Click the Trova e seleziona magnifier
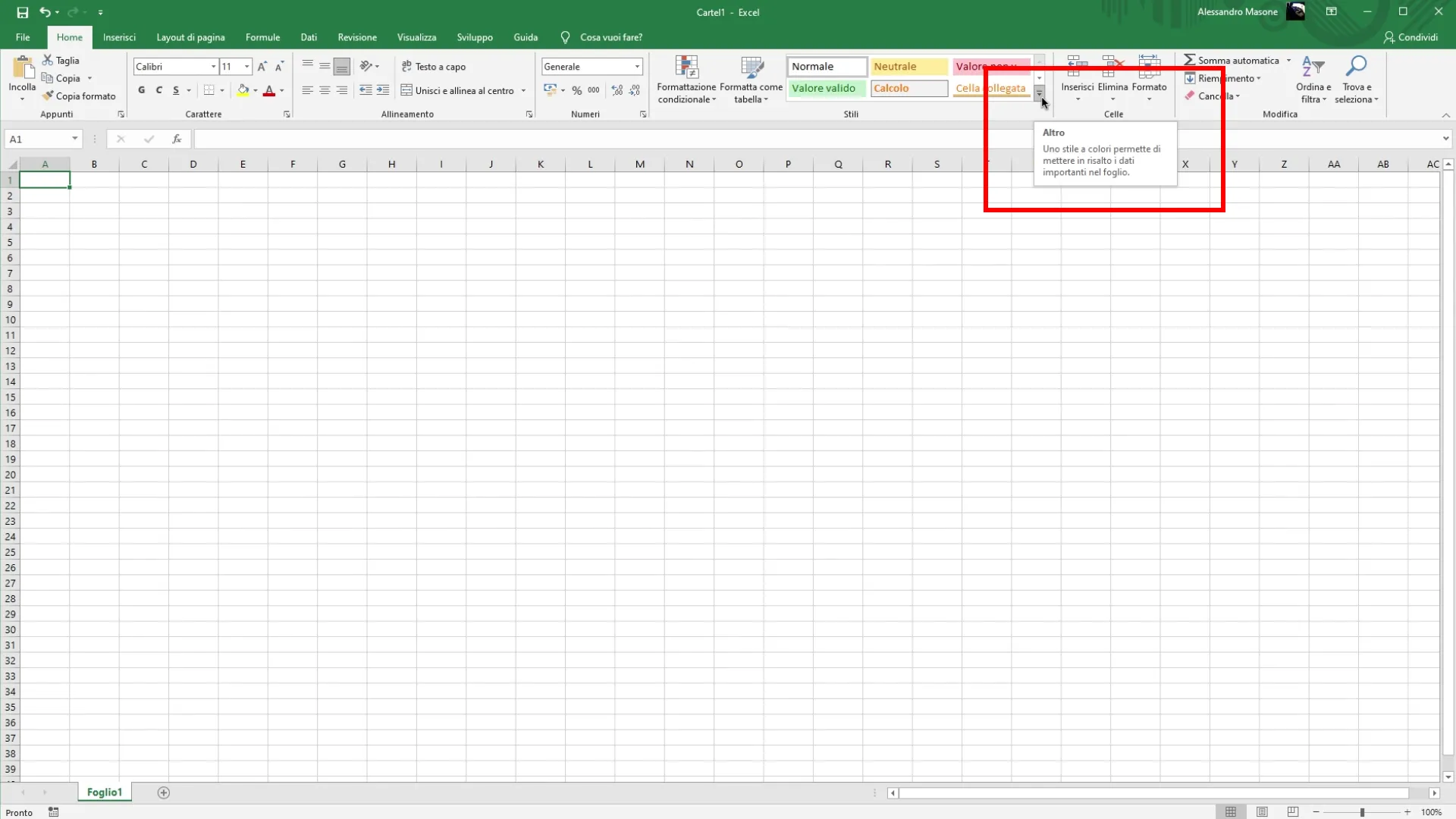Image resolution: width=1456 pixels, height=819 pixels. pos(1355,67)
